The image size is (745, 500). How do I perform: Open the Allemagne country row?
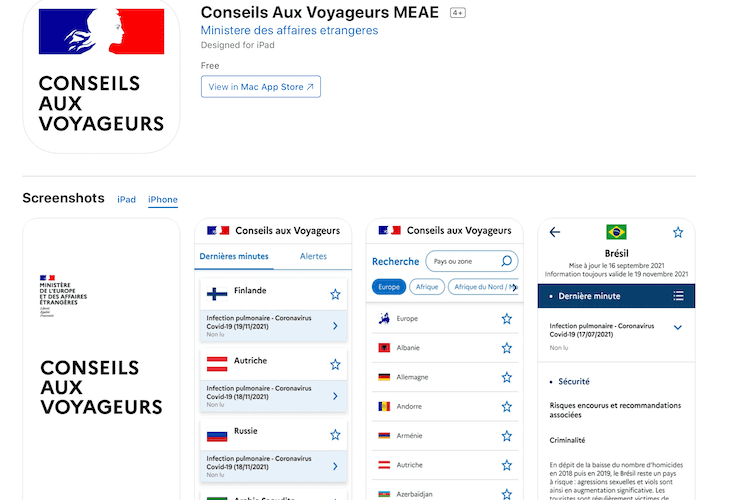(x=445, y=377)
